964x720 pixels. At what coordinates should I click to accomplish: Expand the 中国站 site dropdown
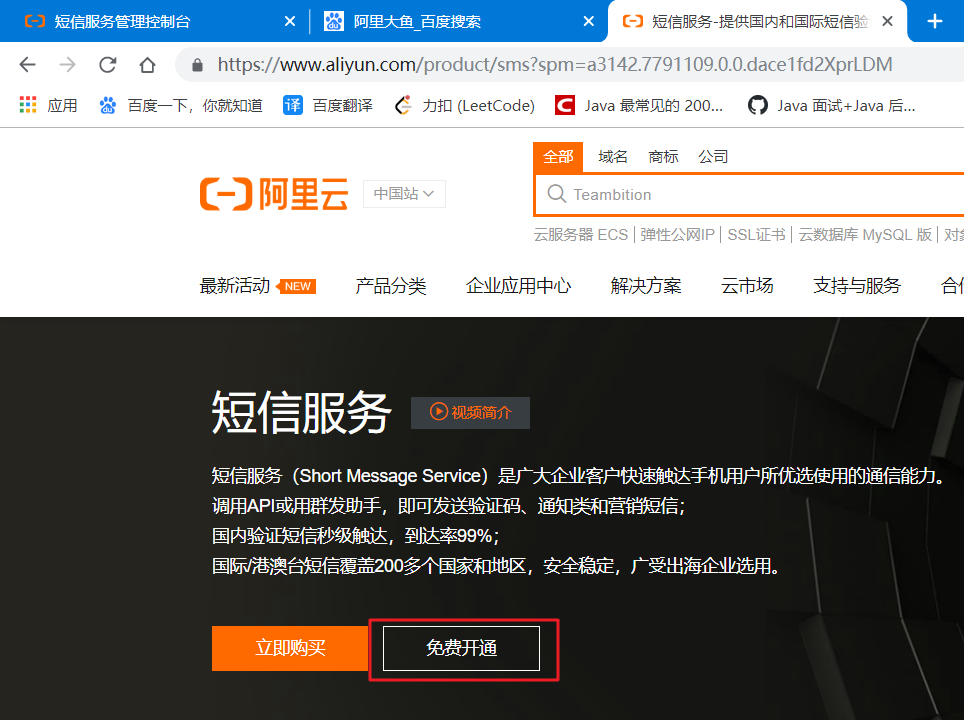pyautogui.click(x=404, y=194)
